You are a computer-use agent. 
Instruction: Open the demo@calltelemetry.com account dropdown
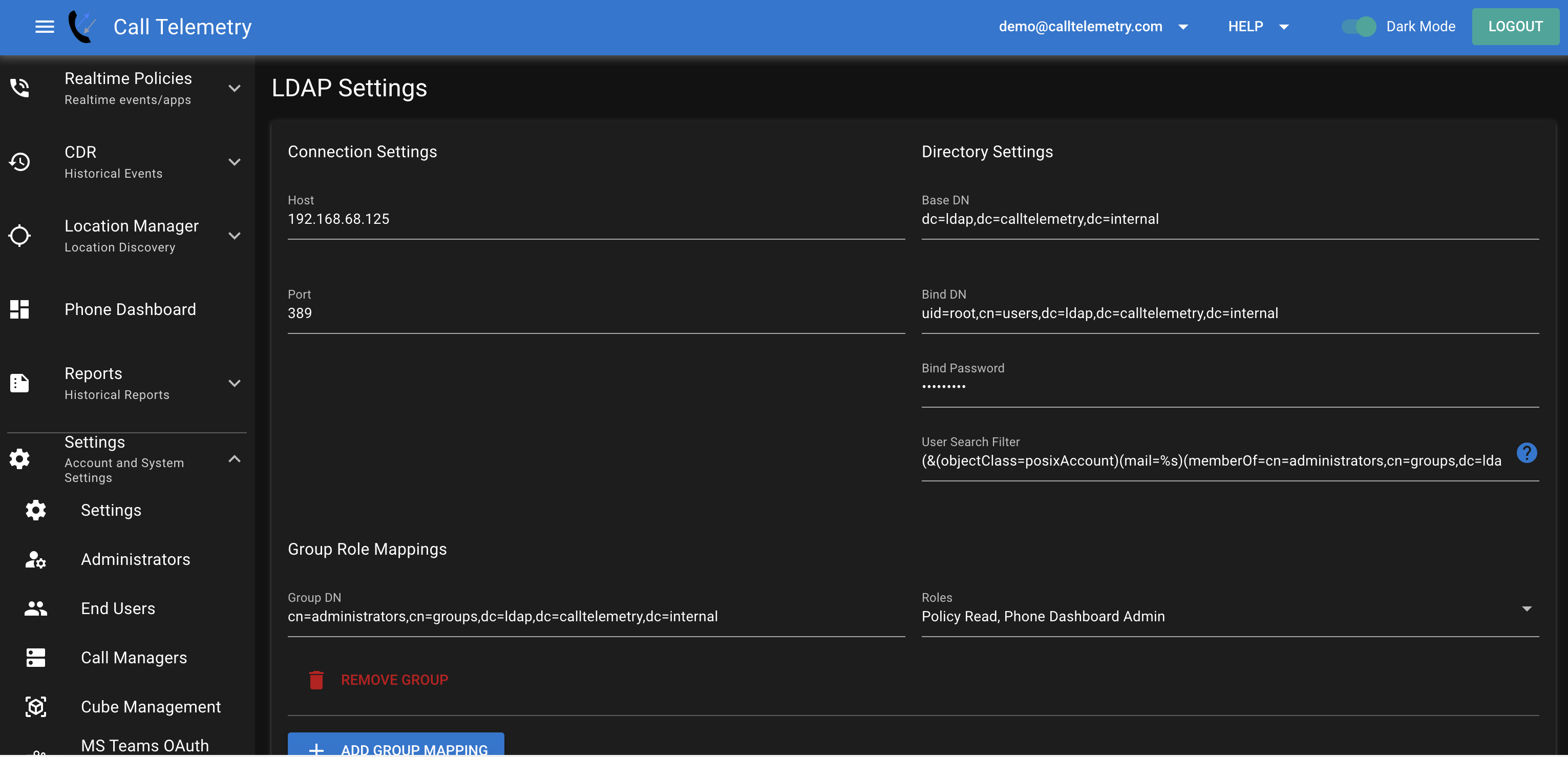click(1093, 27)
